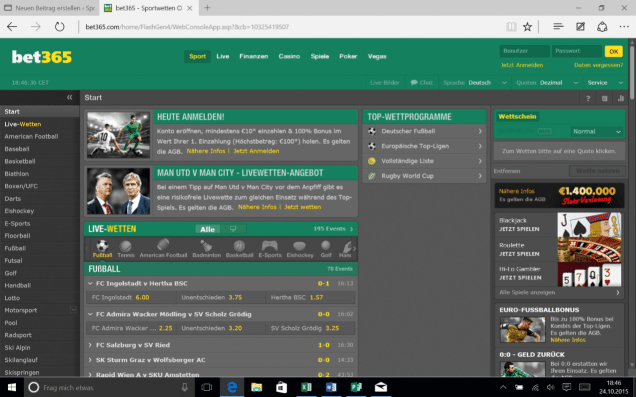Collapse FC Ingolstadt v Hertha BSC match
The image size is (636, 397).
[x=90, y=283]
